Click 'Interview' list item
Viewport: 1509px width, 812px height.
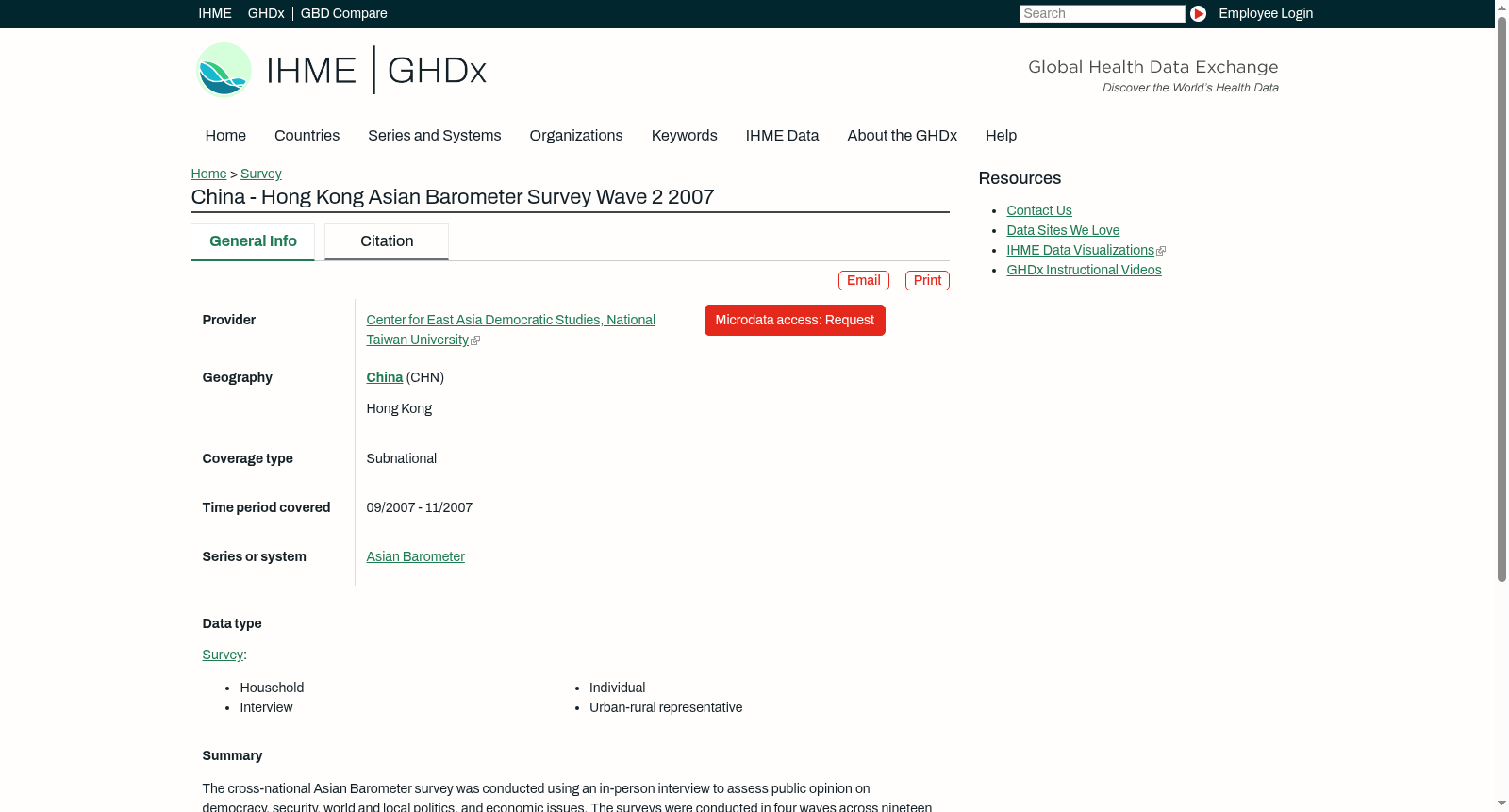pos(266,707)
